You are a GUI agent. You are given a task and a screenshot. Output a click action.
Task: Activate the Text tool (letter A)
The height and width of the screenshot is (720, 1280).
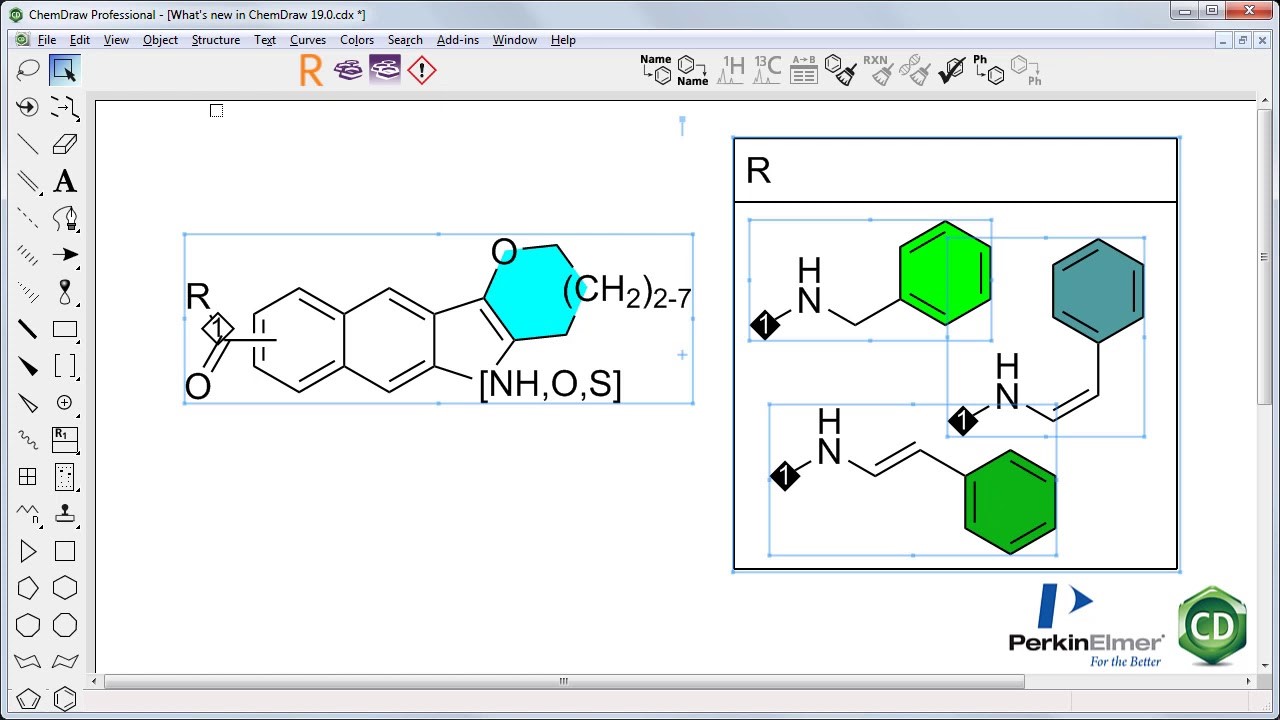(x=65, y=181)
